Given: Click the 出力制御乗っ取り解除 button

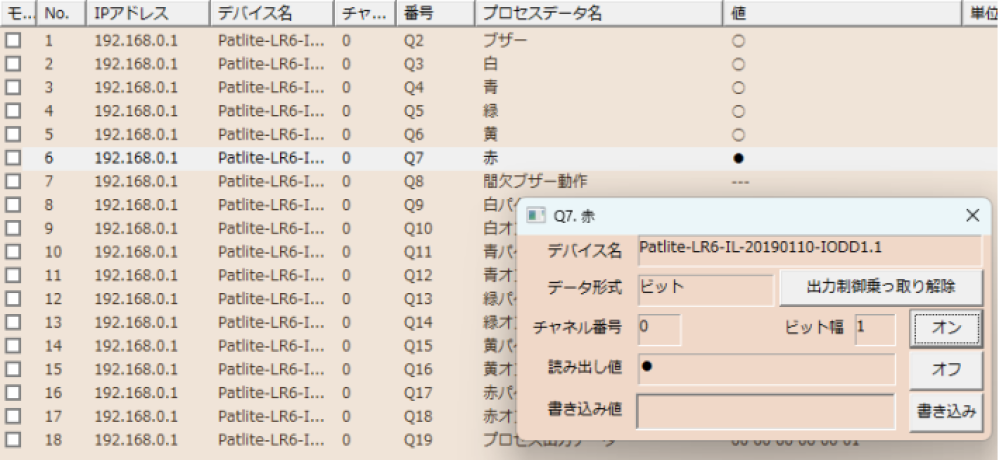Looking at the screenshot, I should 881,287.
